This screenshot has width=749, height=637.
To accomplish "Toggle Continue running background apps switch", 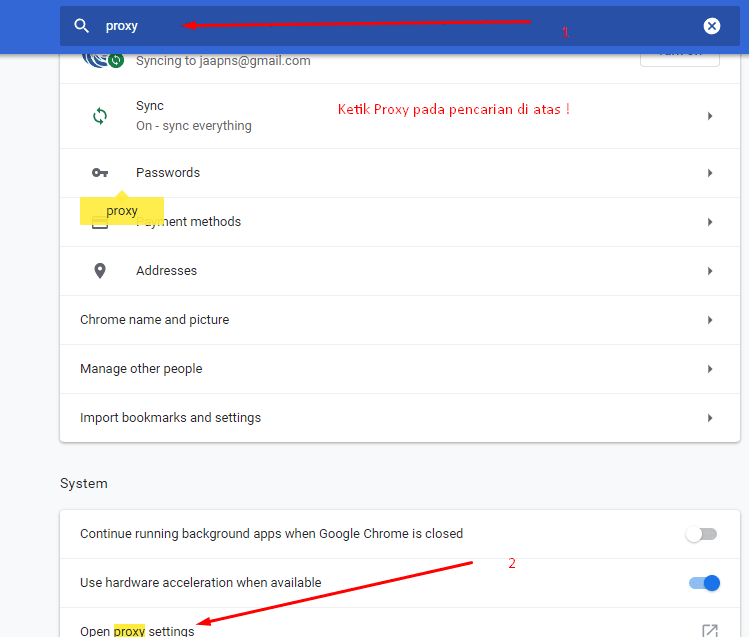I will coord(702,534).
